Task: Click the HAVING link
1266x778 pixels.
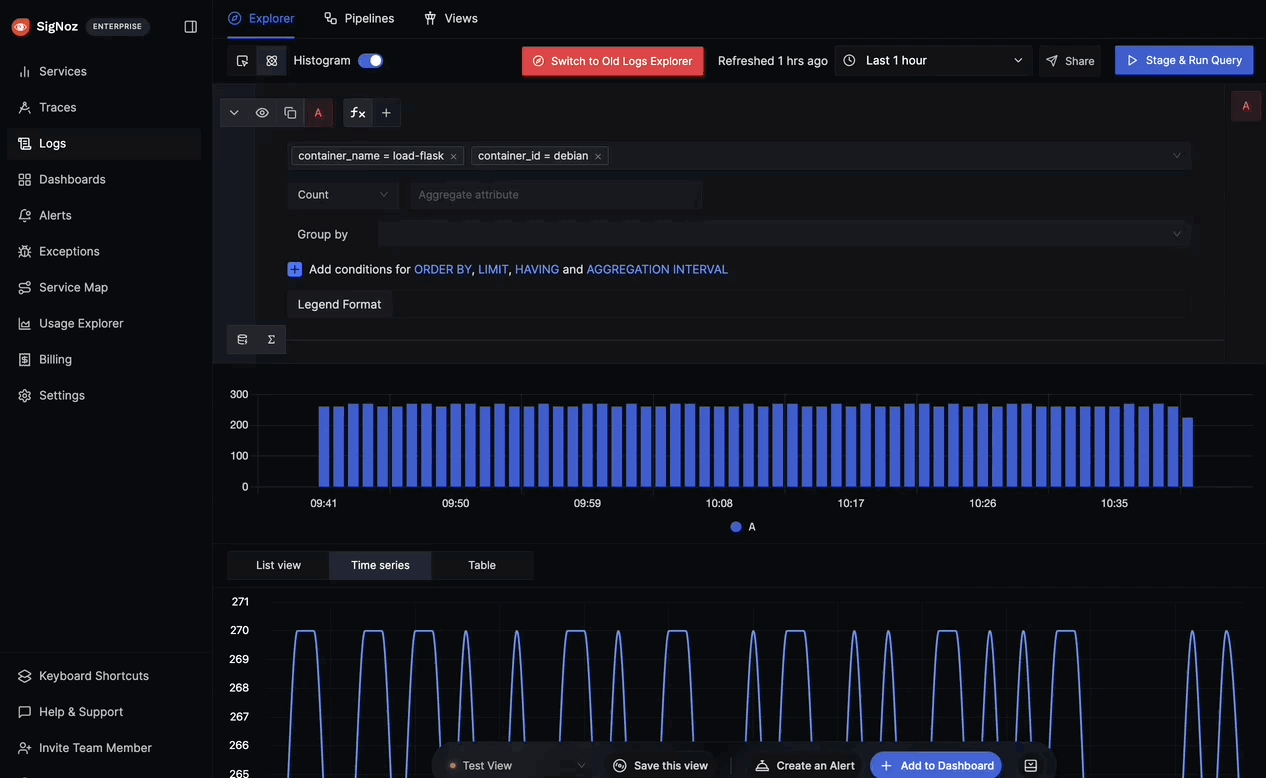Action: (x=537, y=270)
